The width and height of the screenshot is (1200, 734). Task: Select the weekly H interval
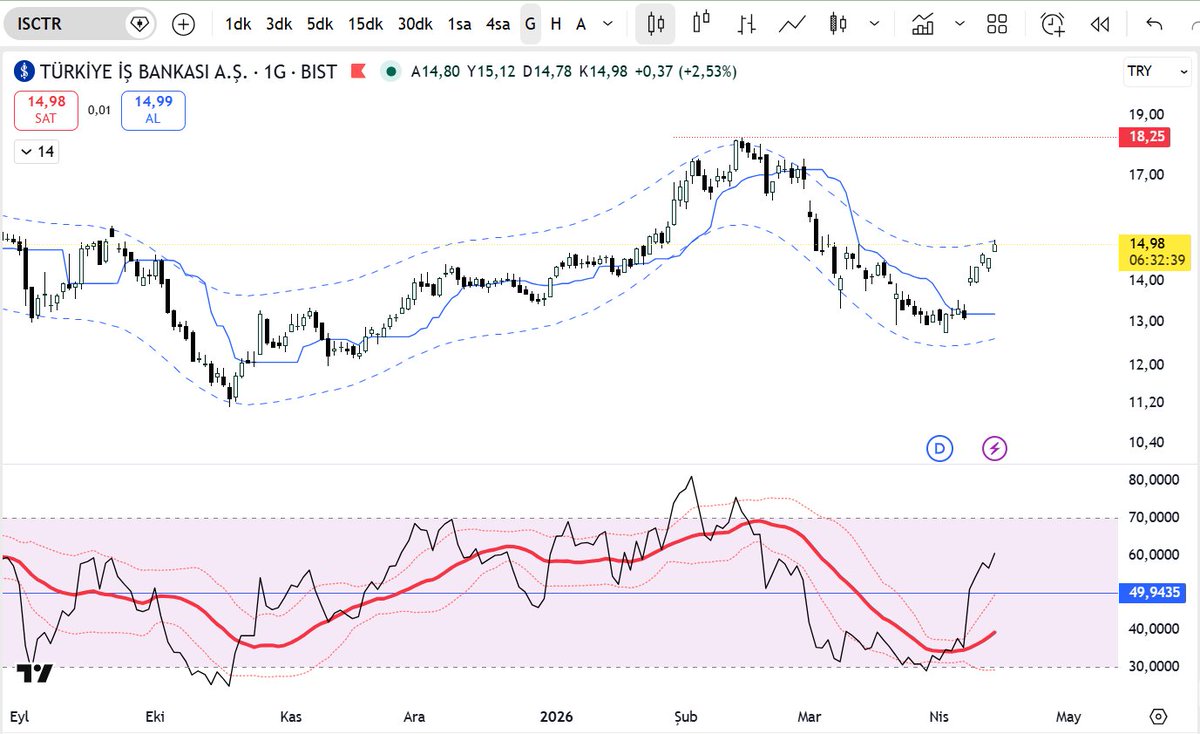tap(556, 23)
